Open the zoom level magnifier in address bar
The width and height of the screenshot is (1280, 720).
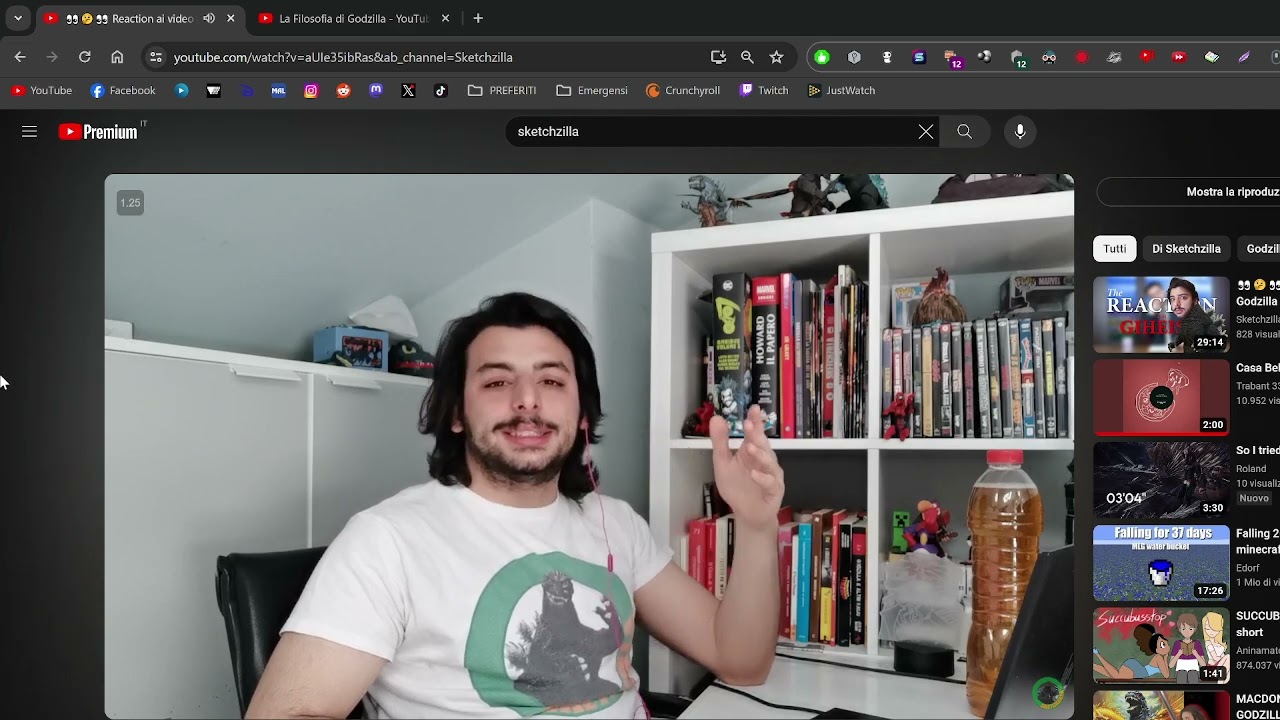747,57
